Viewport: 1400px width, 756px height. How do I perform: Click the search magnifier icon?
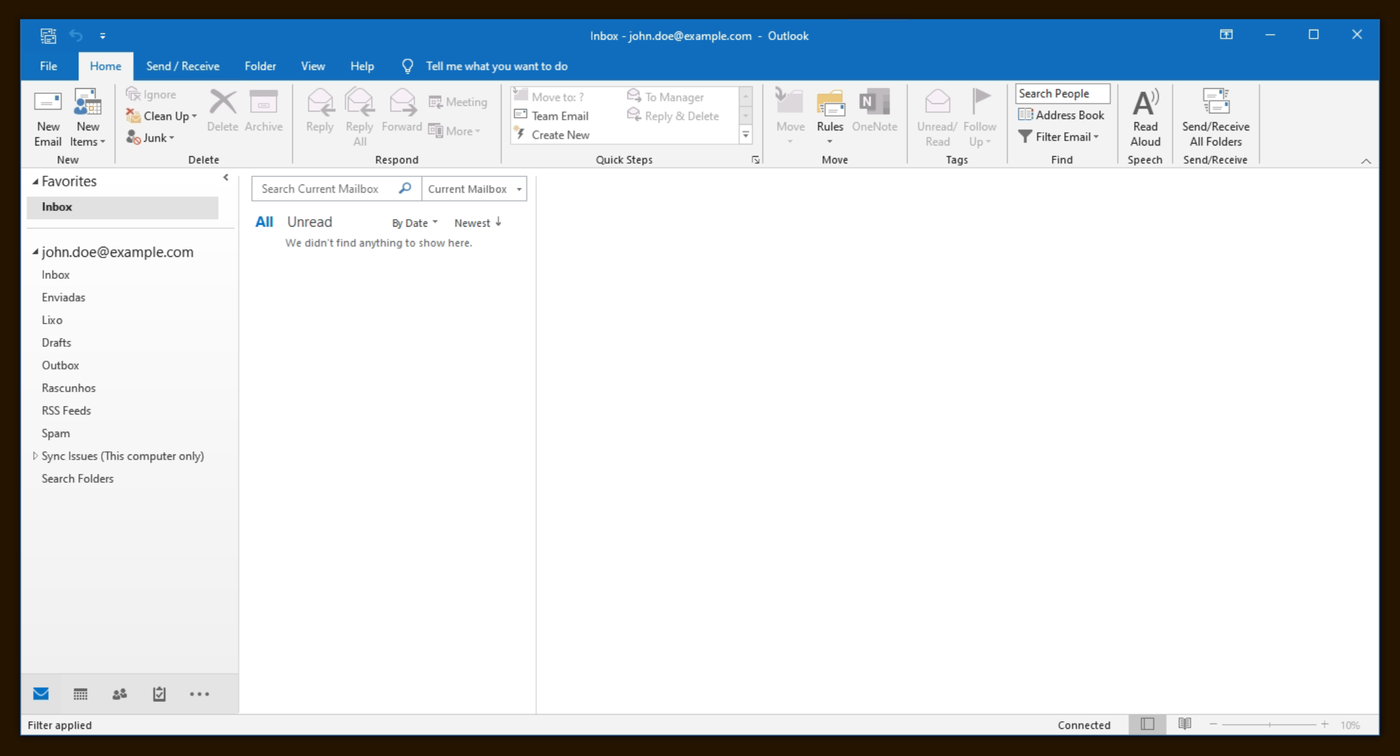(405, 188)
